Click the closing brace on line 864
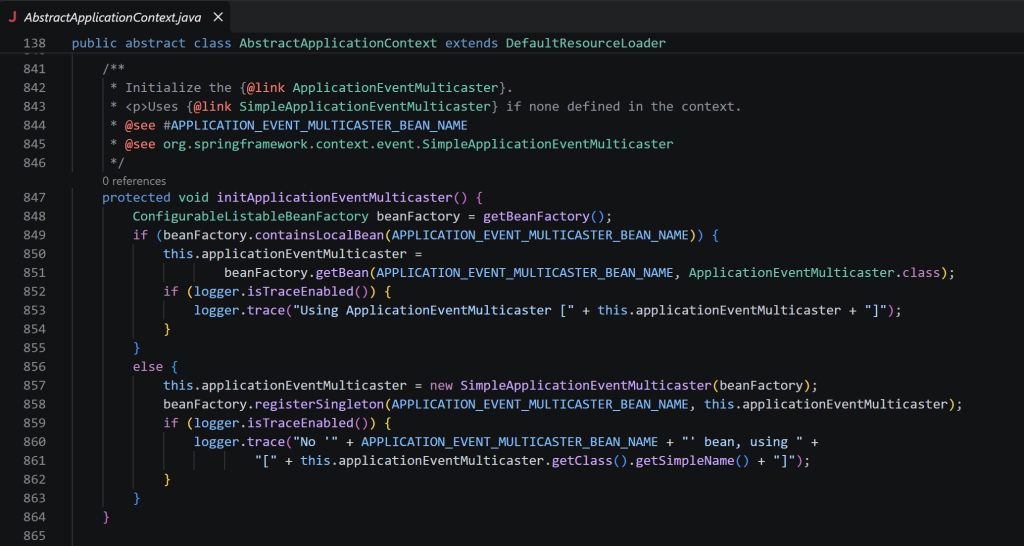The image size is (1024, 546). (106, 517)
